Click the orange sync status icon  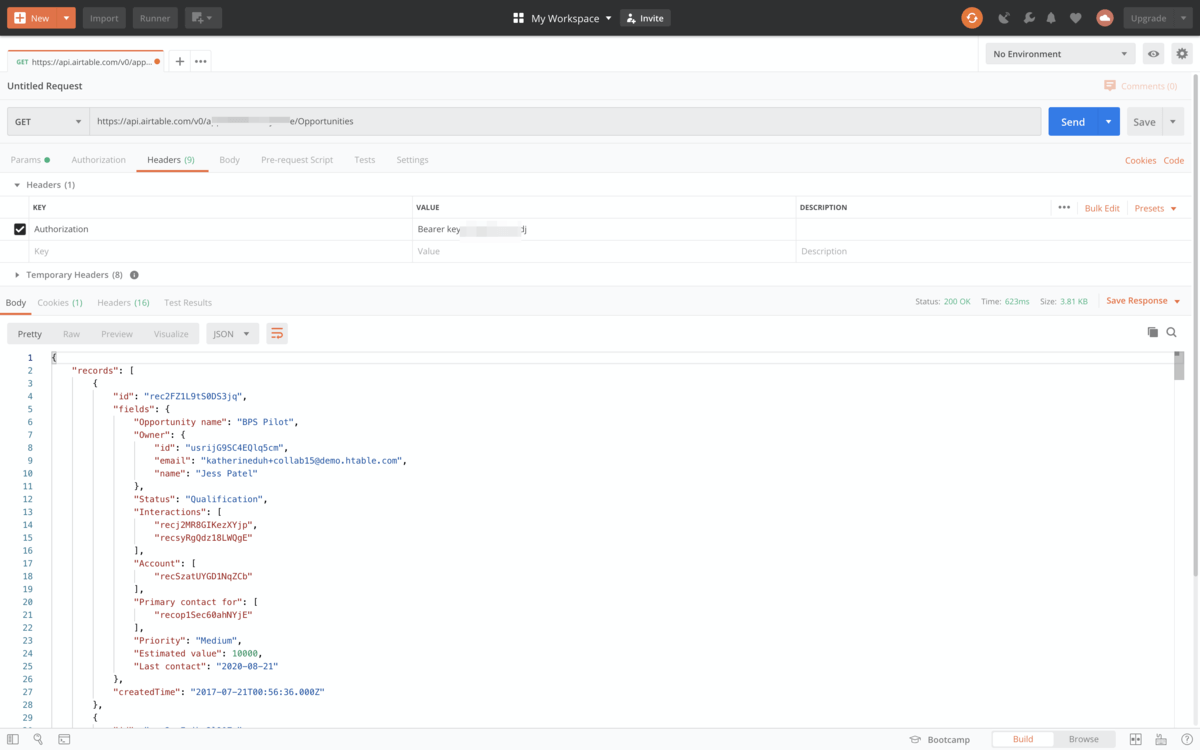click(972, 18)
